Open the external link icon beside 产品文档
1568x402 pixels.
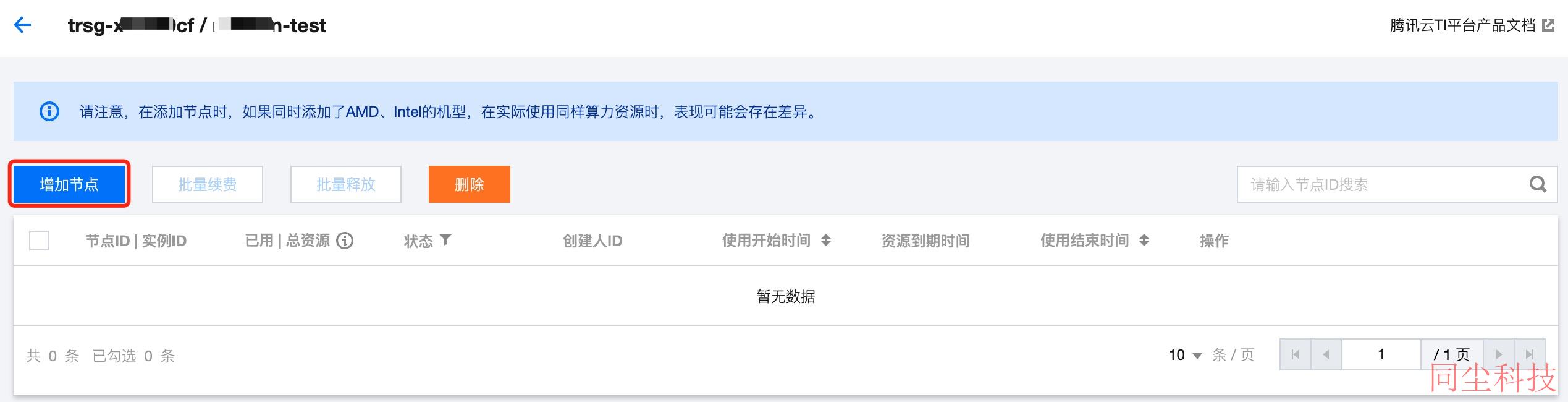click(x=1548, y=25)
